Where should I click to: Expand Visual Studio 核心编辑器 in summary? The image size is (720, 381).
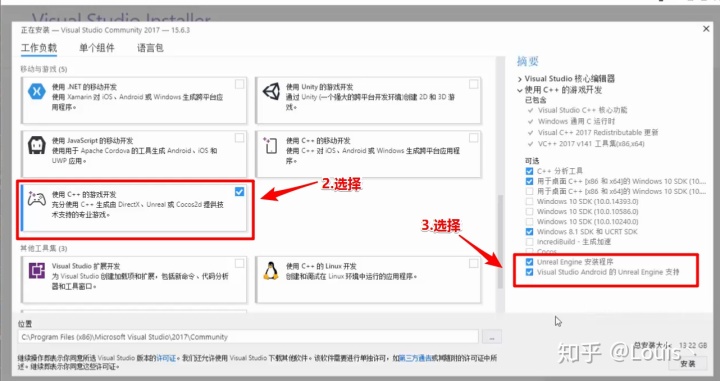click(520, 79)
